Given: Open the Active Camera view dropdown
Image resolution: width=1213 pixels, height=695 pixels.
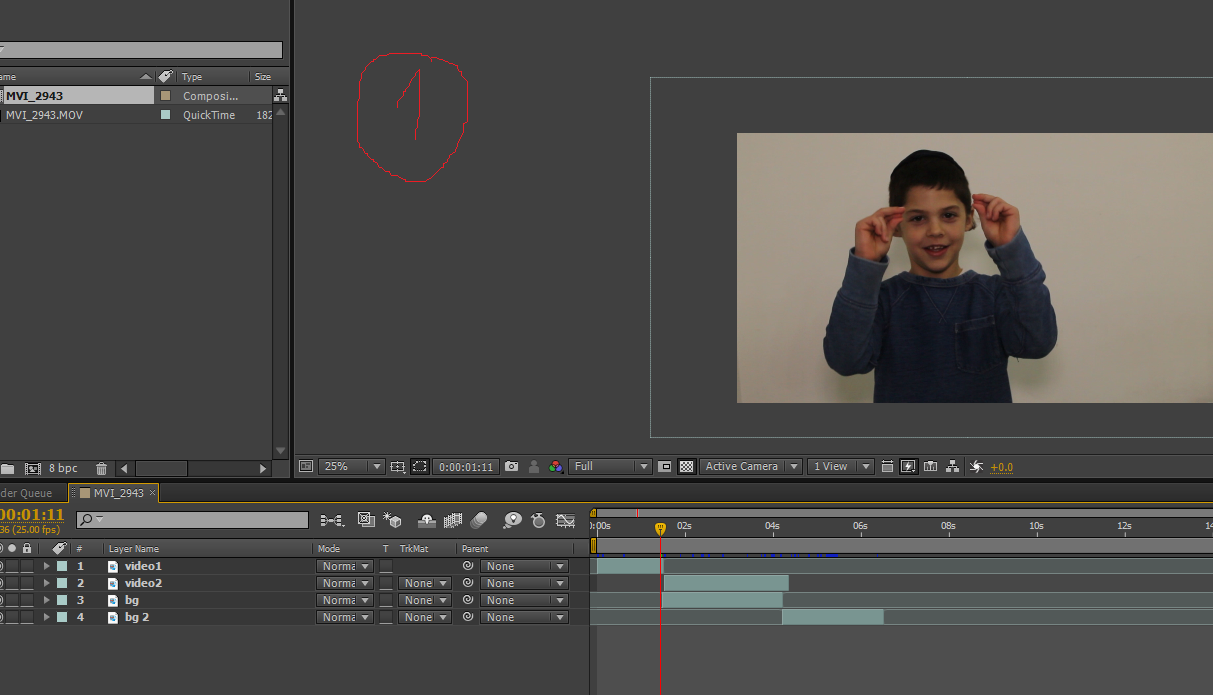Looking at the screenshot, I should click(x=751, y=467).
